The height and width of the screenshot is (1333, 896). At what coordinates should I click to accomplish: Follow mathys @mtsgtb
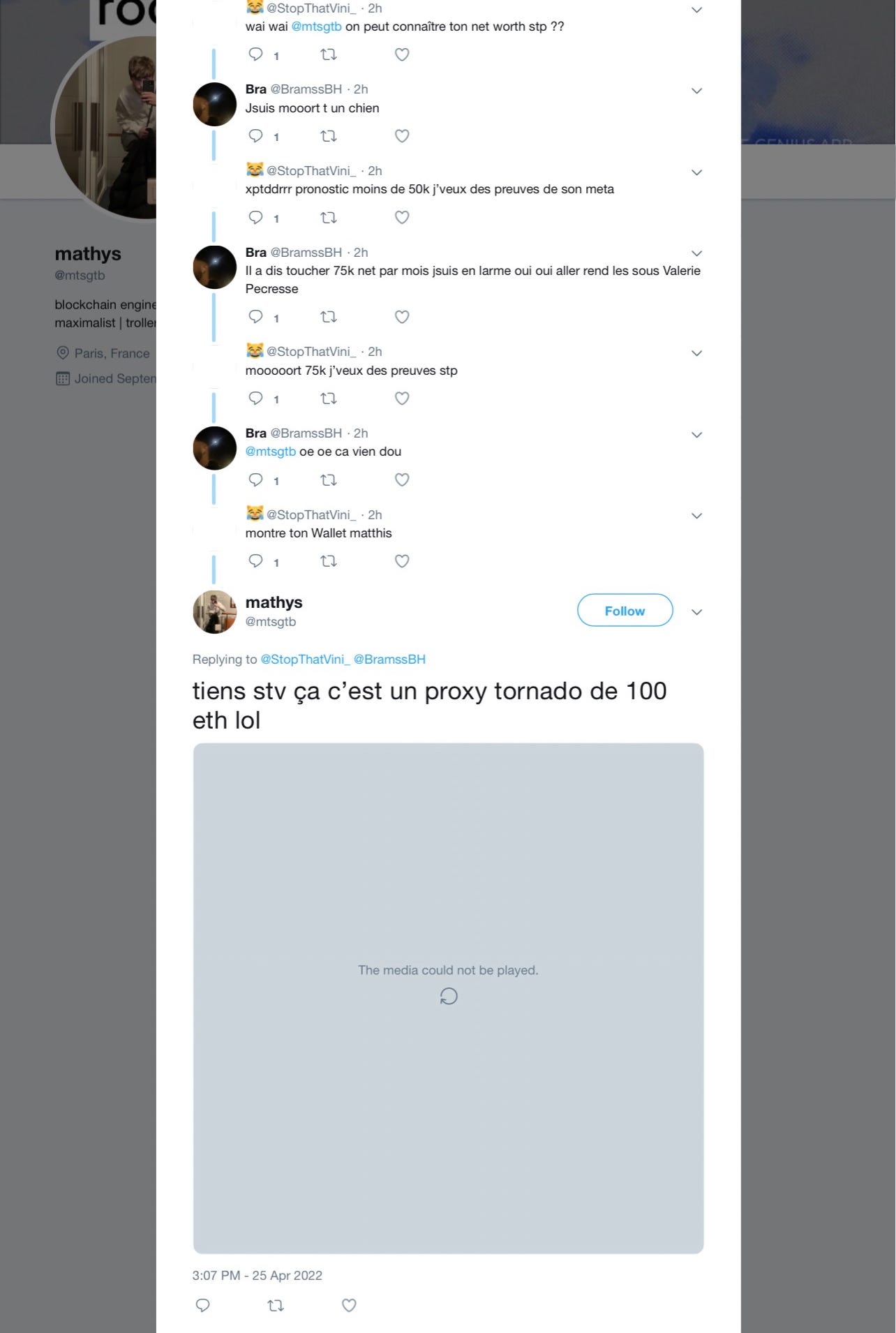pyautogui.click(x=625, y=611)
